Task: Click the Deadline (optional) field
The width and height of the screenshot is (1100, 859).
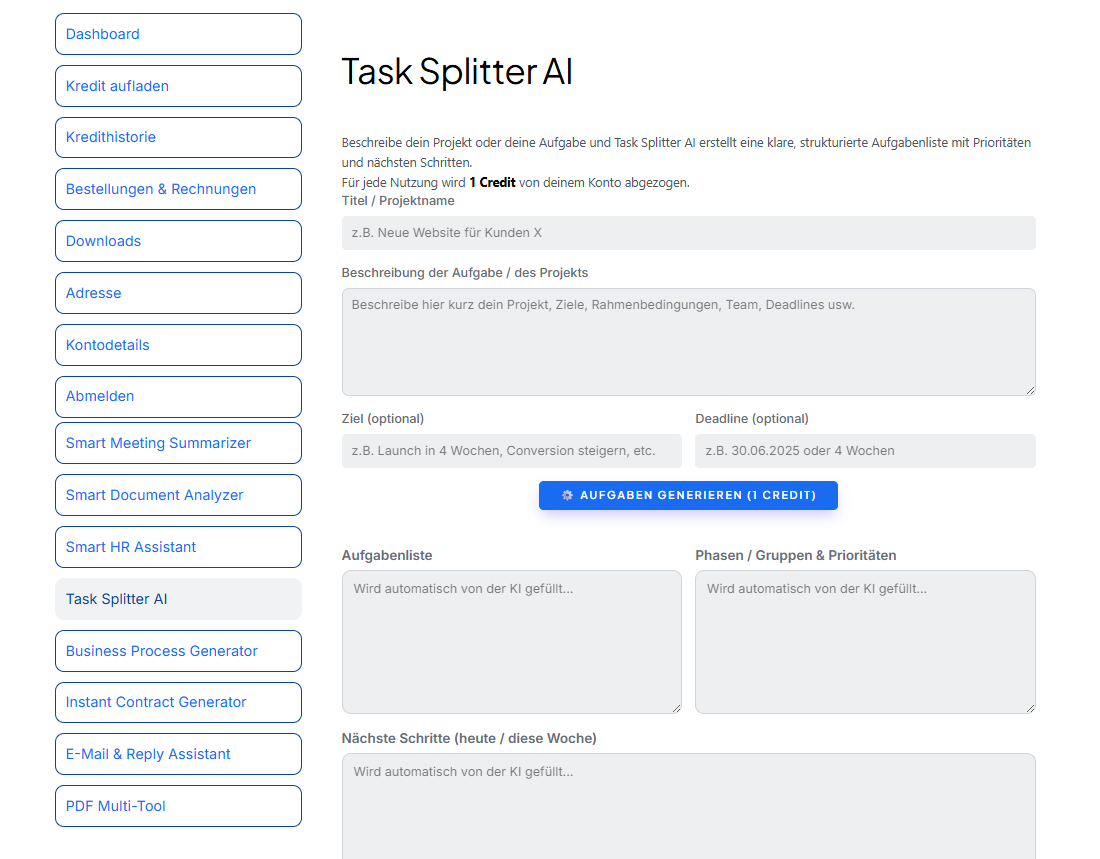Action: pos(865,451)
